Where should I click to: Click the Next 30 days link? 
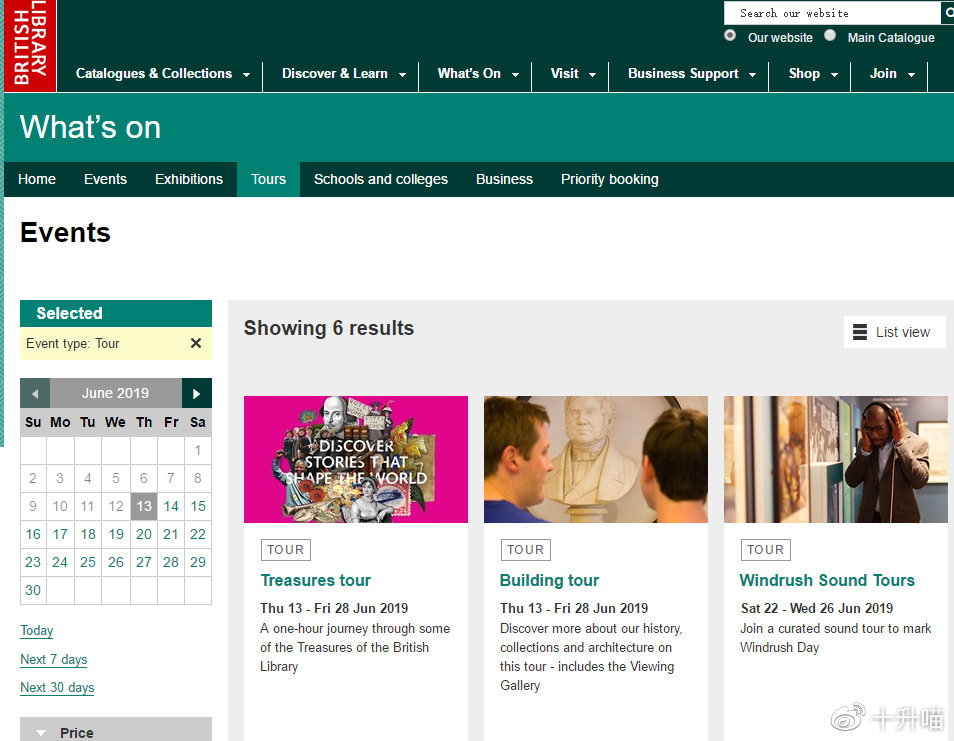coord(57,687)
